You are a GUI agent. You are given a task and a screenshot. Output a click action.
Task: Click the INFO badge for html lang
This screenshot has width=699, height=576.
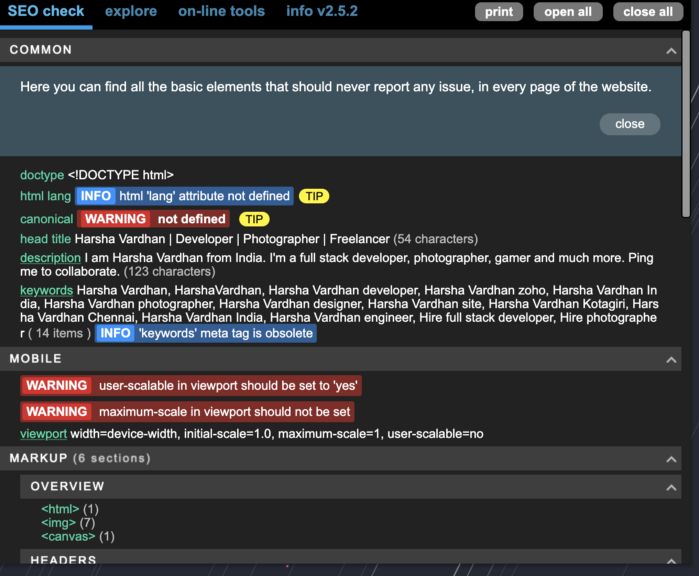point(96,196)
